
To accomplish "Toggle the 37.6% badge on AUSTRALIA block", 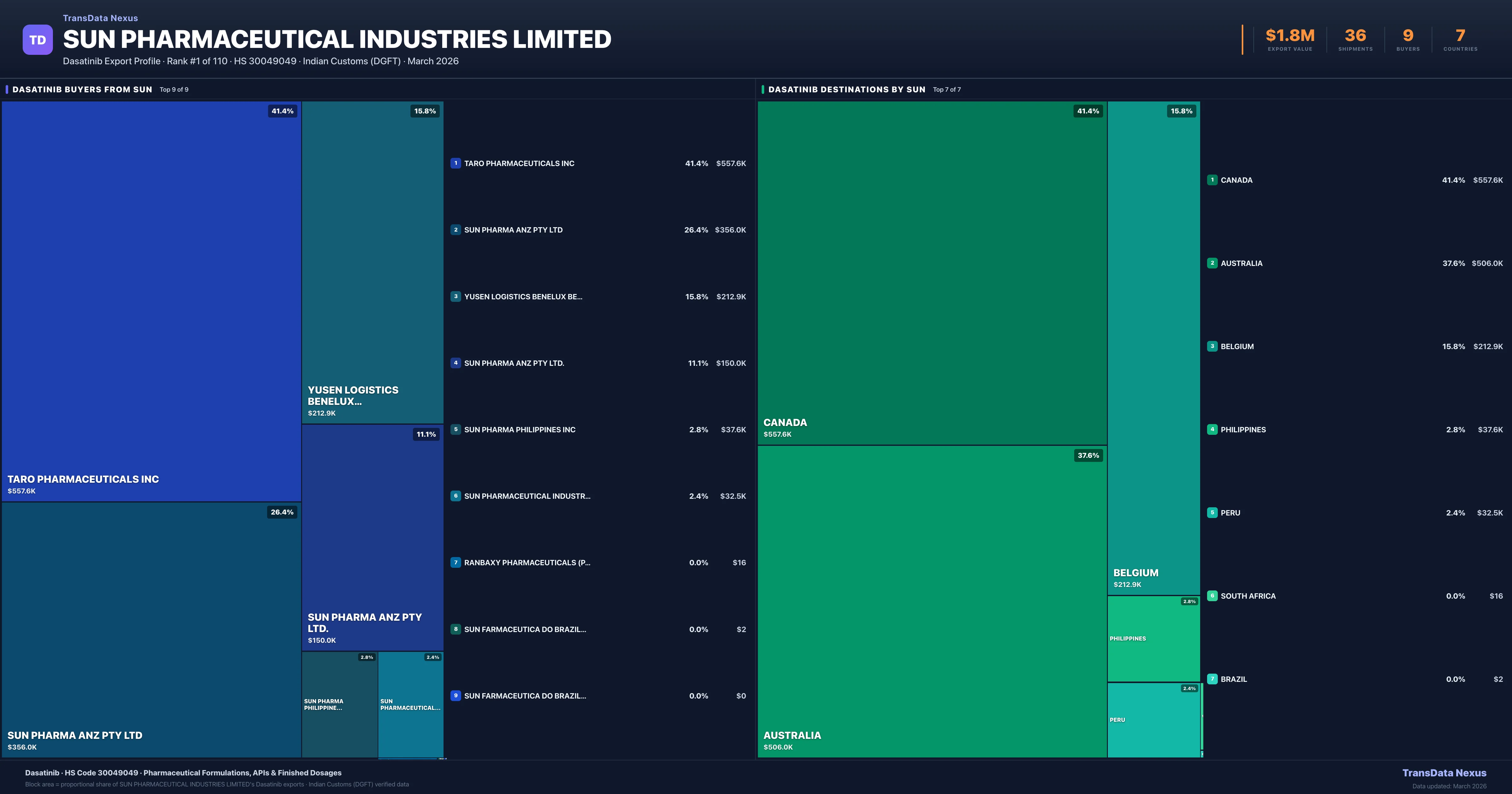I will pos(1088,455).
